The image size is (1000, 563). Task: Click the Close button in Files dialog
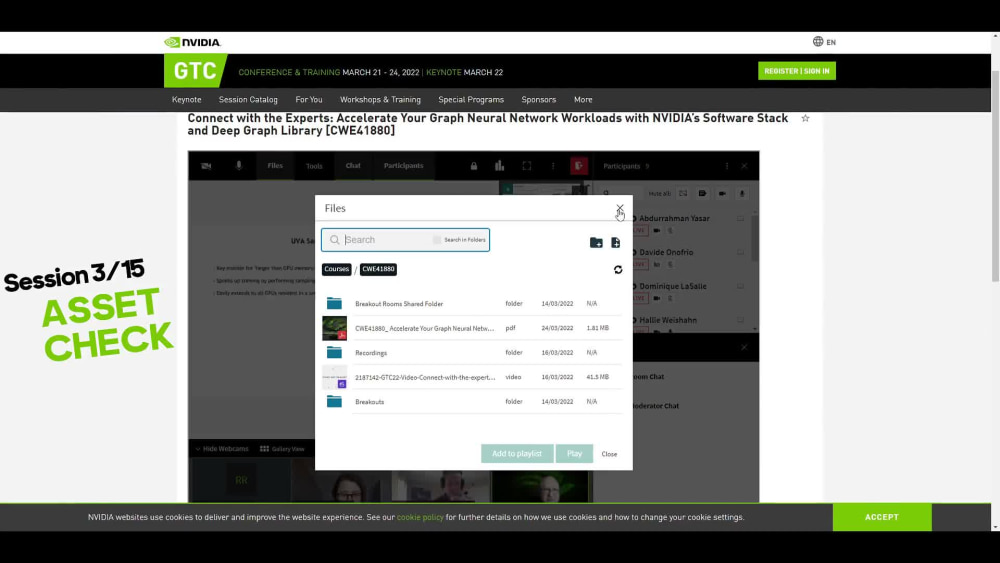609,454
